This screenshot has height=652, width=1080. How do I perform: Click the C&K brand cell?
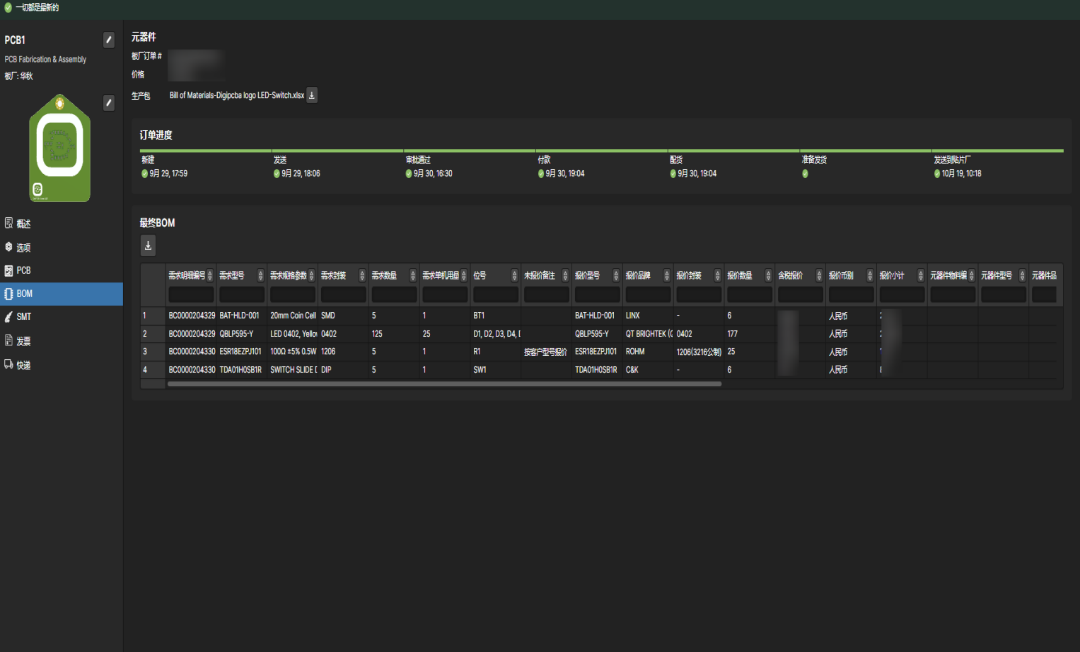click(648, 370)
